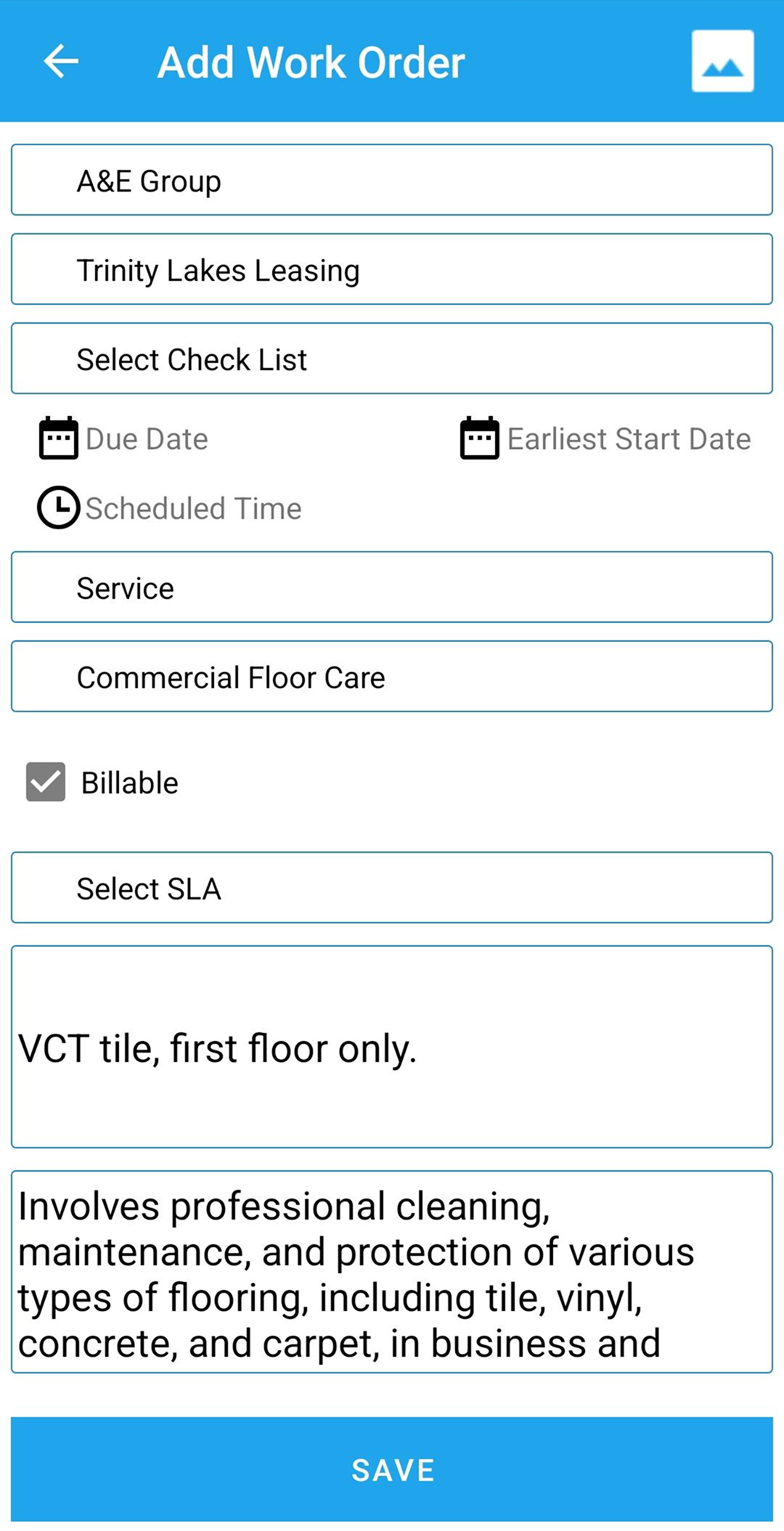The height and width of the screenshot is (1531, 784).
Task: Expand the Select SLA dropdown
Action: 392,888
